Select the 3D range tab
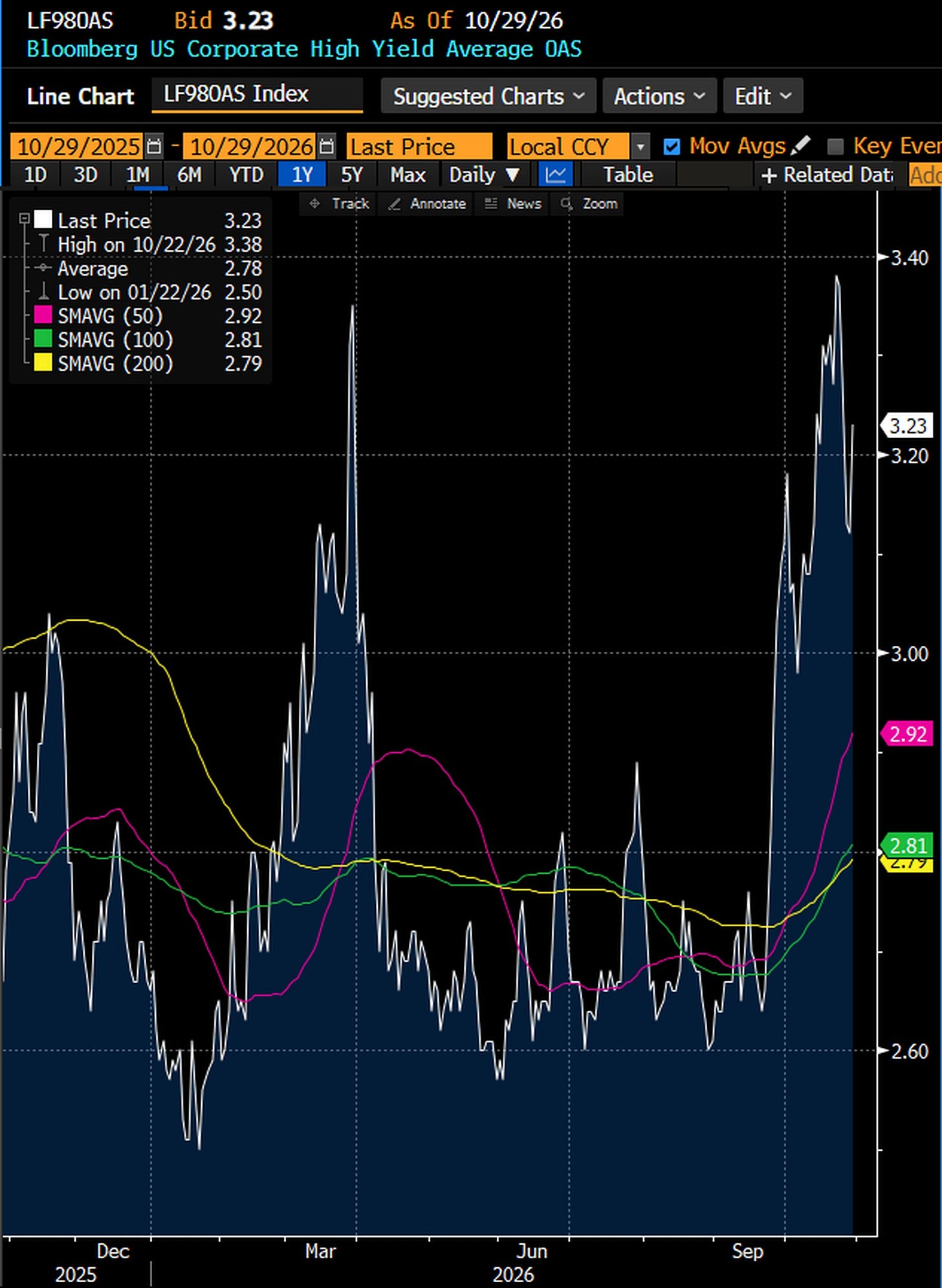942x1288 pixels. point(85,175)
